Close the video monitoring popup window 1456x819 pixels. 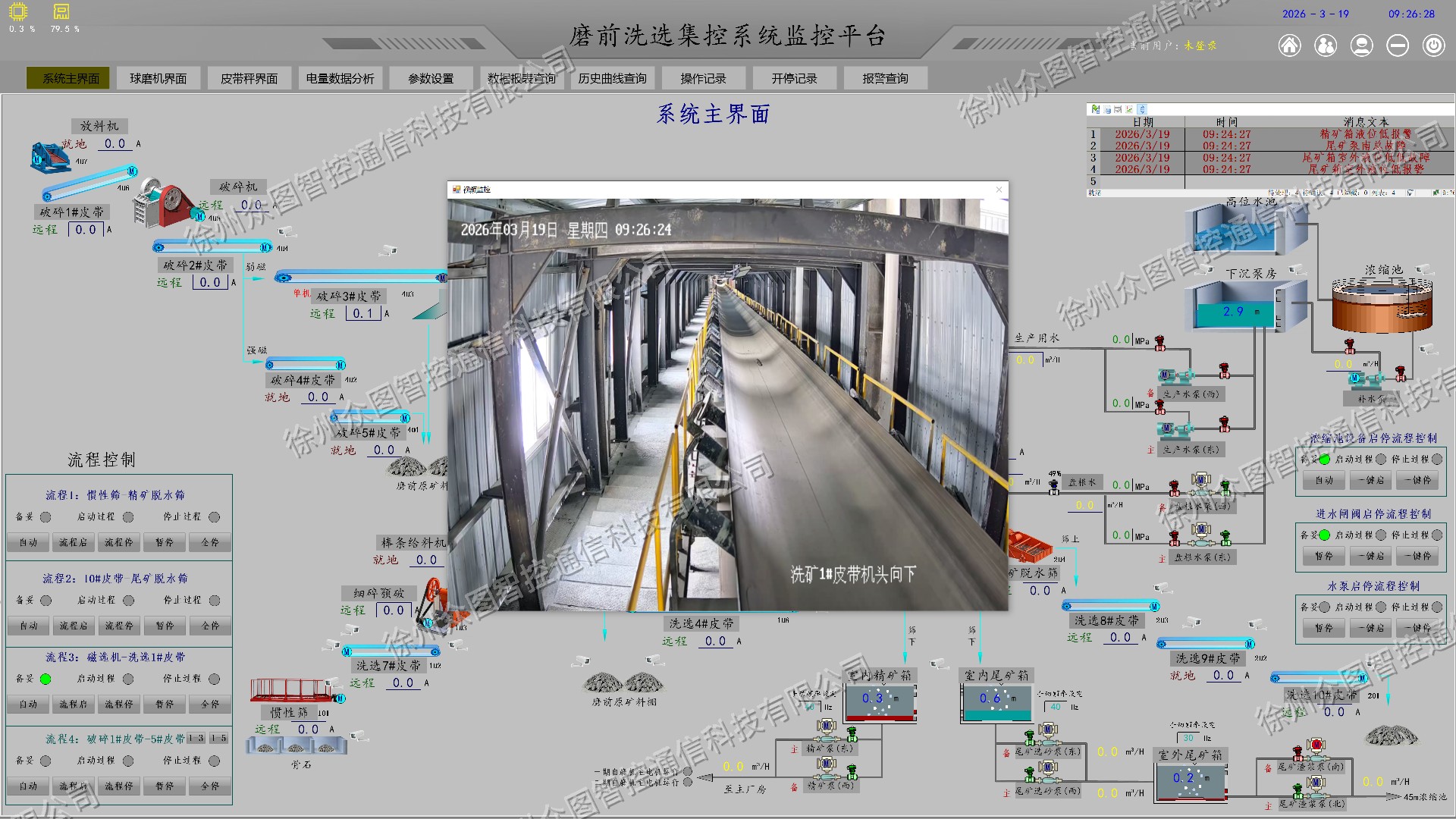tap(999, 190)
